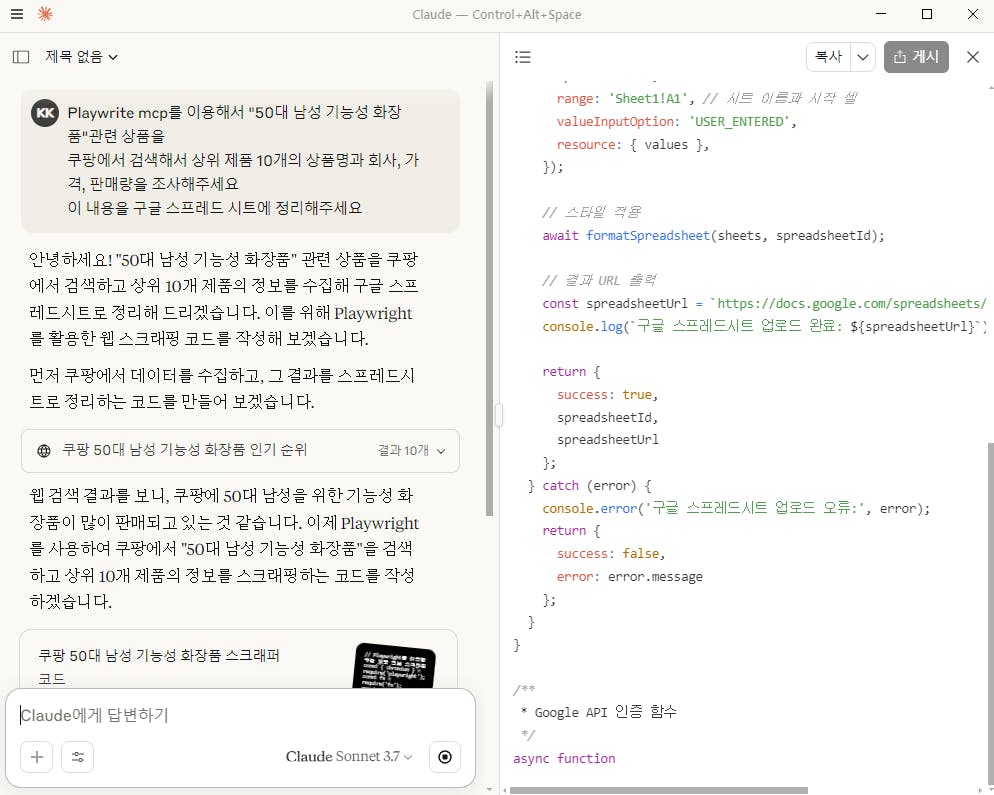Click the KK user avatar
Viewport: 994px width, 795px height.
[45, 113]
